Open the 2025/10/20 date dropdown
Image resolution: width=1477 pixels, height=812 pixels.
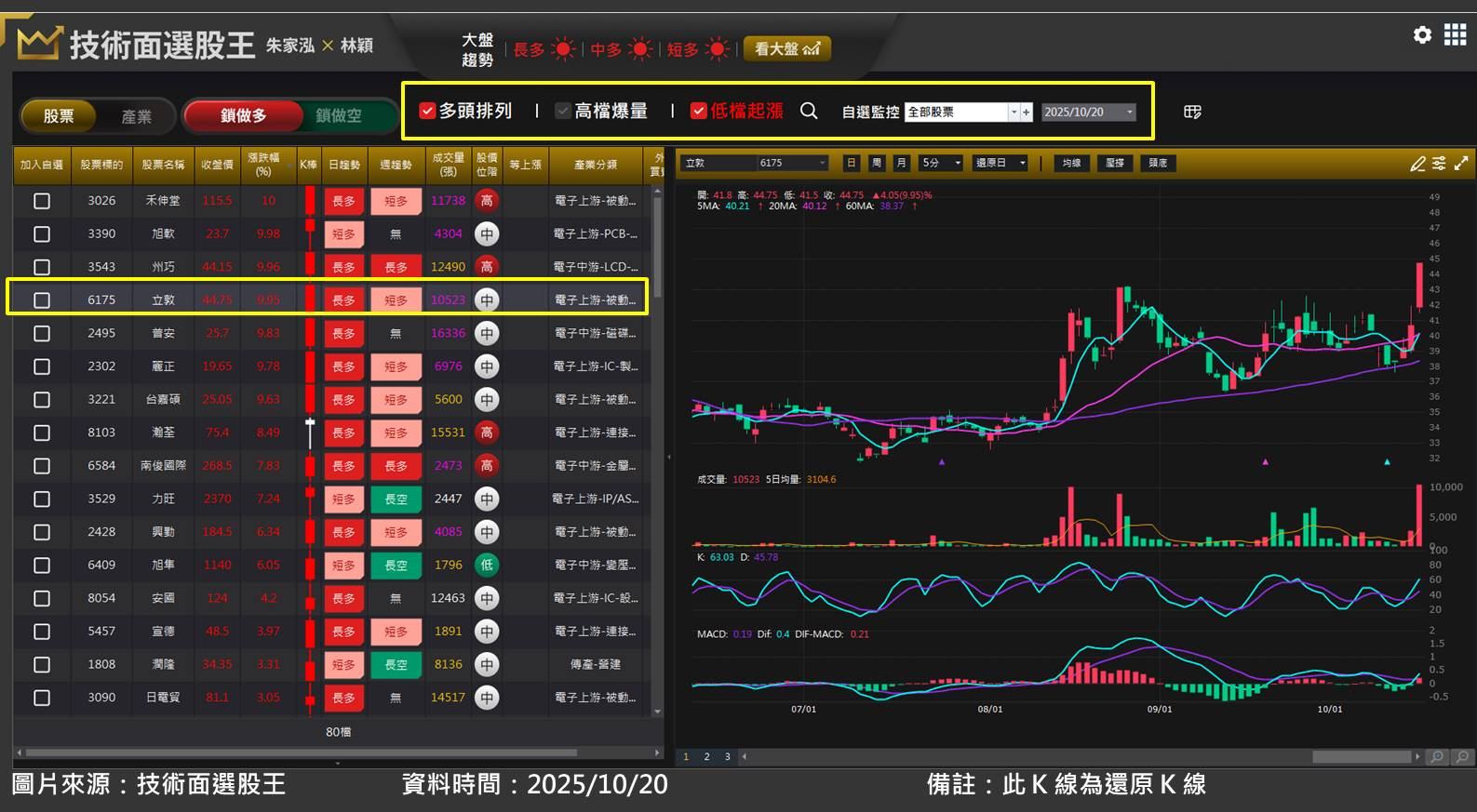point(1130,113)
